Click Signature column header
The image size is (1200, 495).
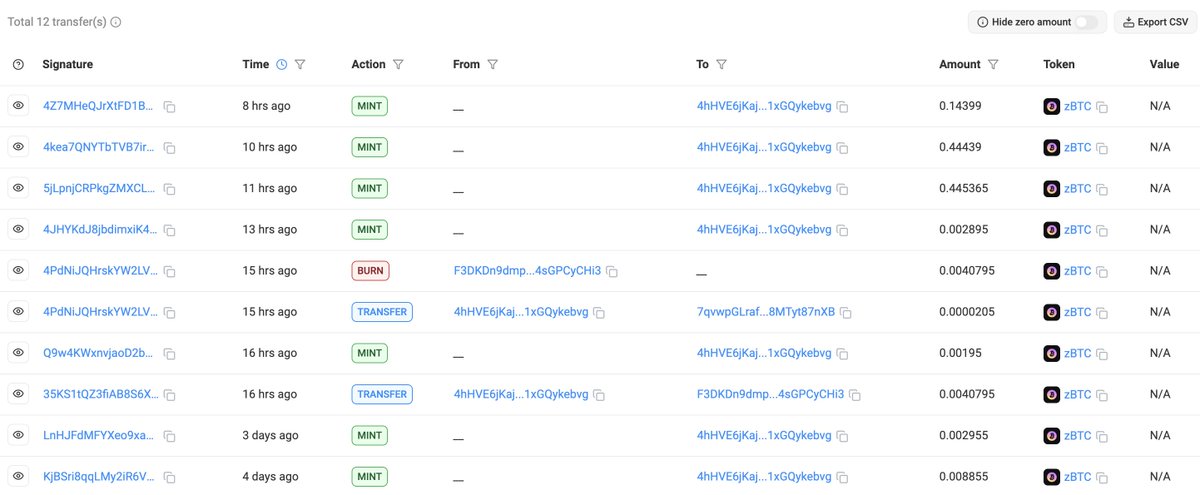click(68, 64)
